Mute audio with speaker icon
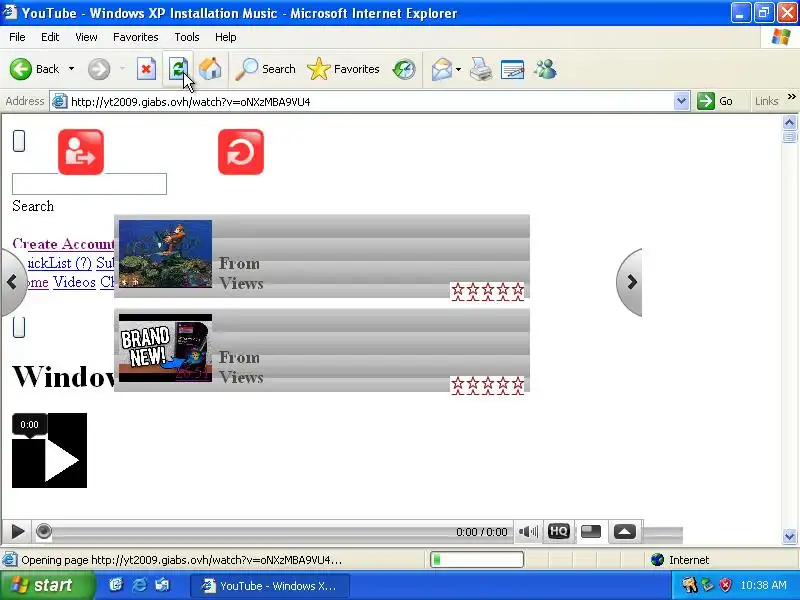The image size is (800, 600). [x=528, y=532]
